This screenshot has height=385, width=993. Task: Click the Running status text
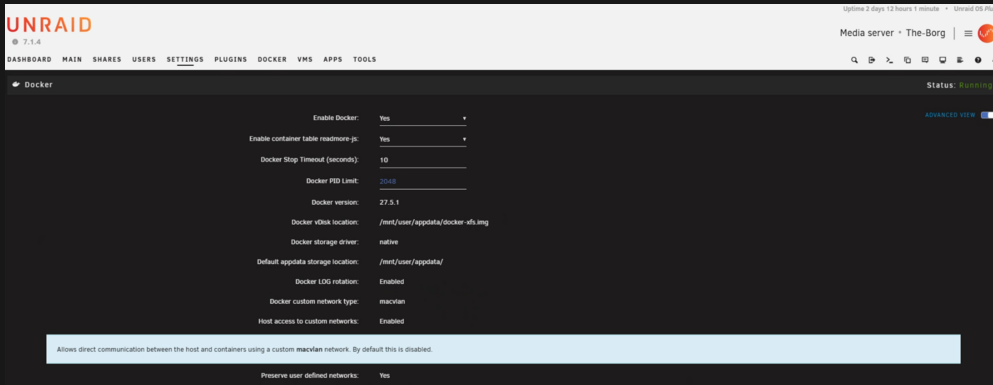976,85
